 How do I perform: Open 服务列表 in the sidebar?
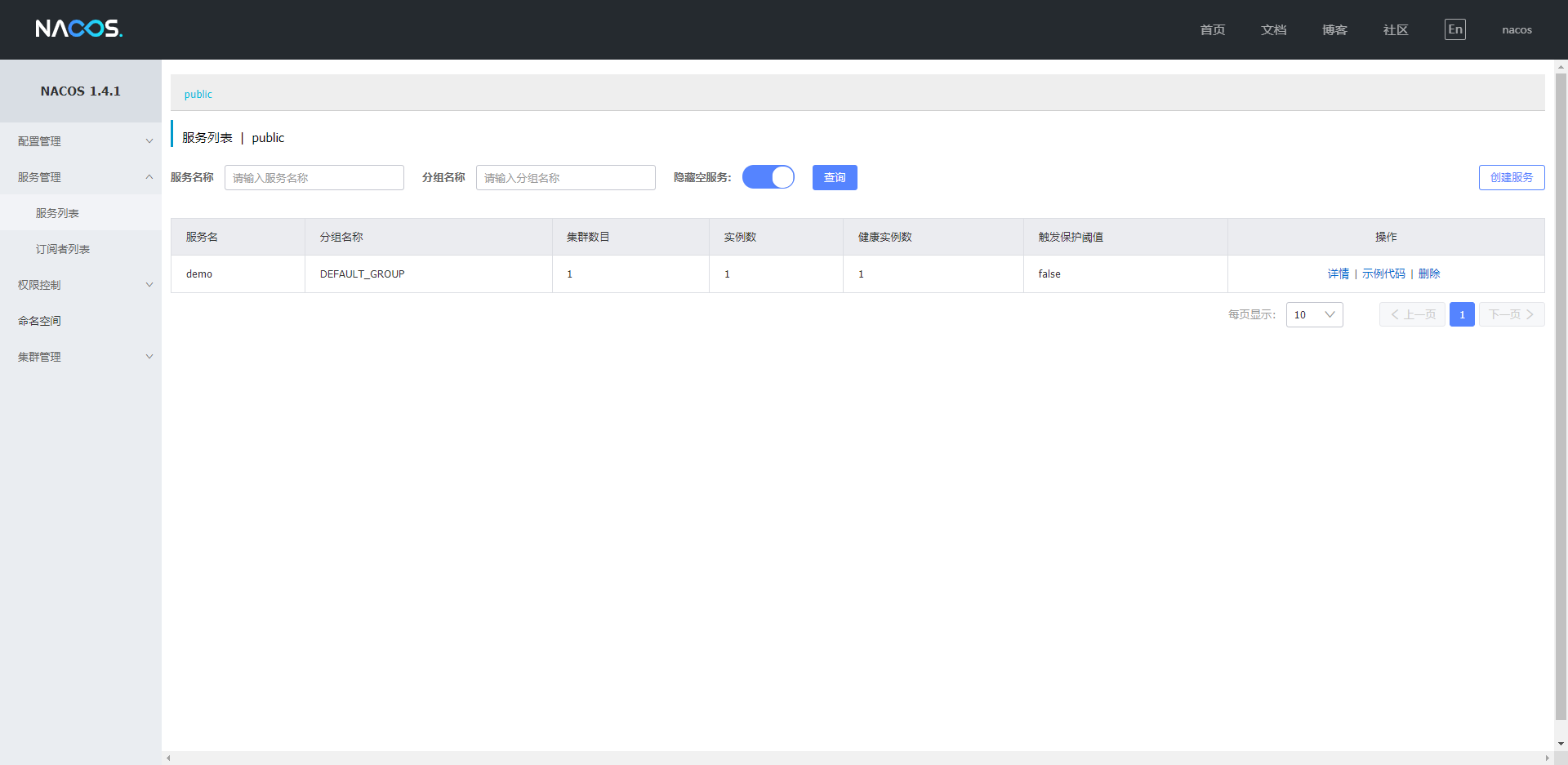81,213
